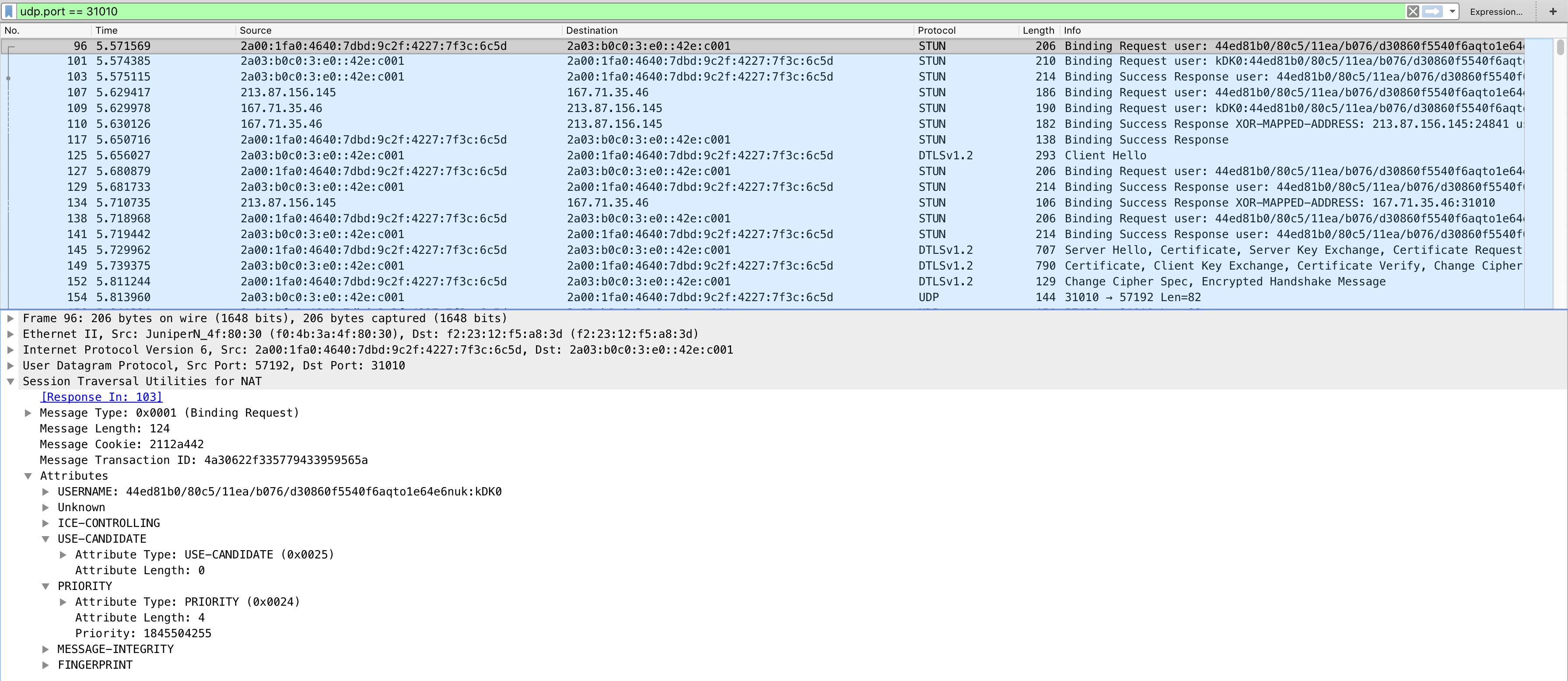Open the Expression… filter builder

tap(1495, 11)
